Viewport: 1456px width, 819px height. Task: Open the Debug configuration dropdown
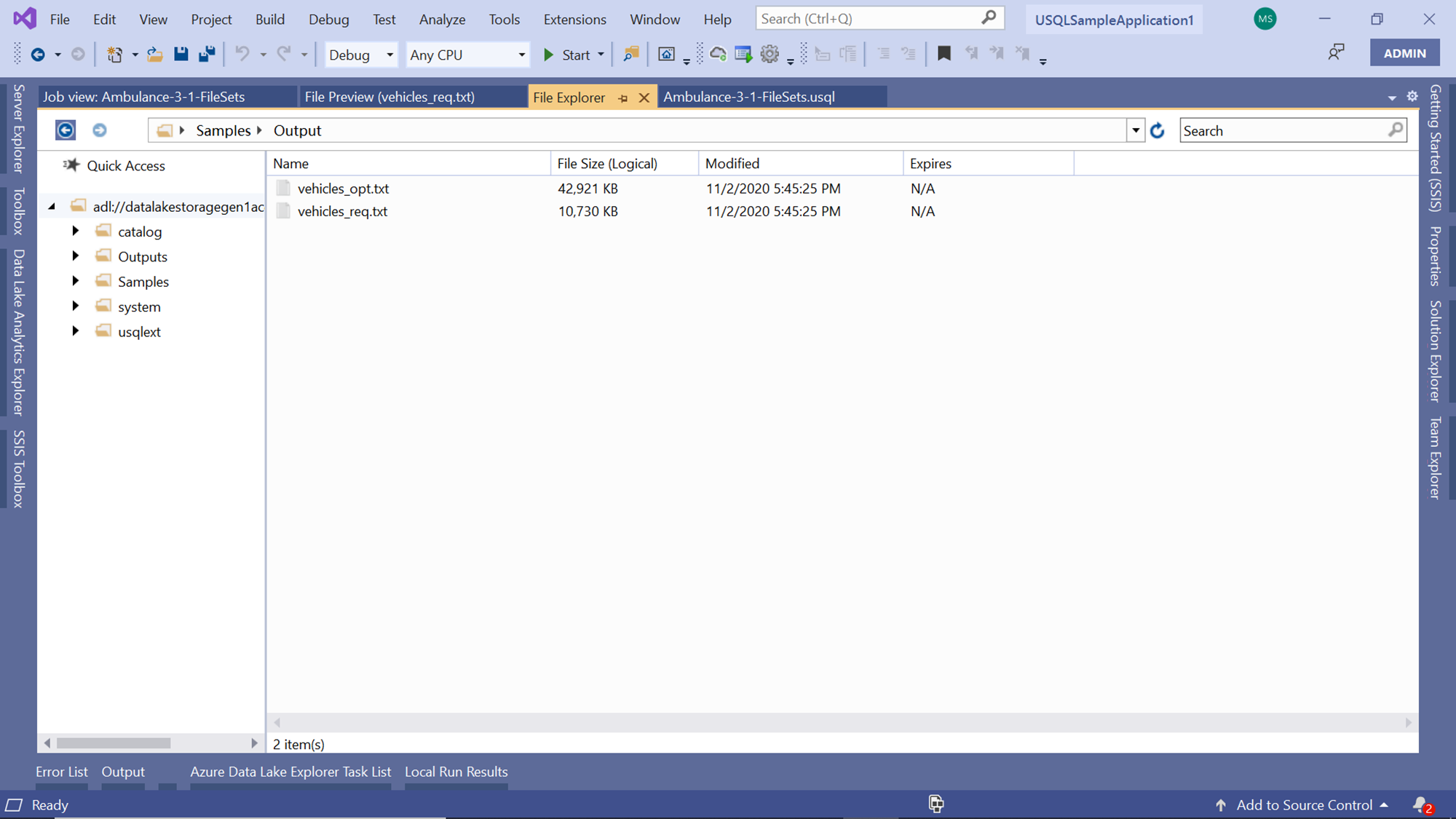[389, 55]
